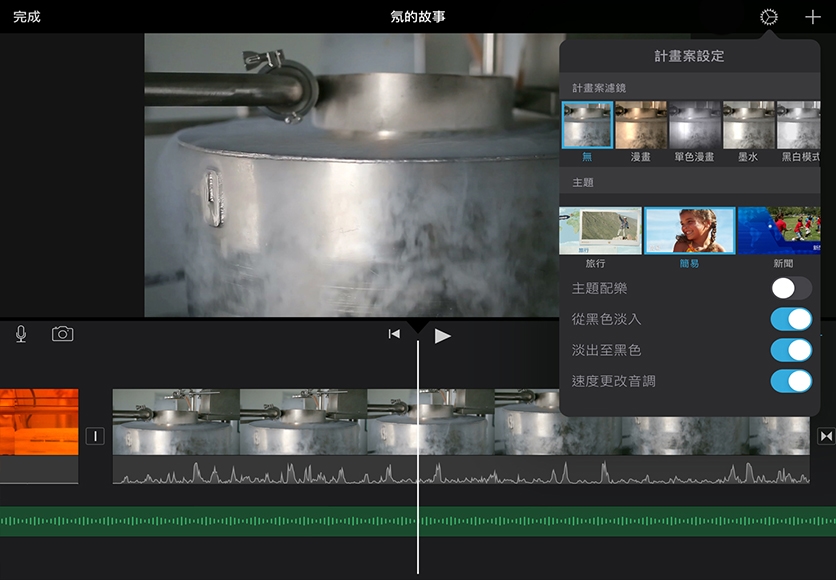836x580 pixels.
Task: Jump to beginning with the skip-back icon
Action: click(394, 335)
